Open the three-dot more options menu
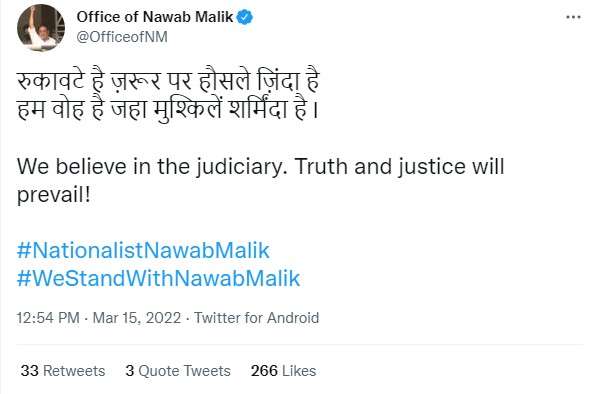Screen dimensions: 597x394 click(573, 17)
